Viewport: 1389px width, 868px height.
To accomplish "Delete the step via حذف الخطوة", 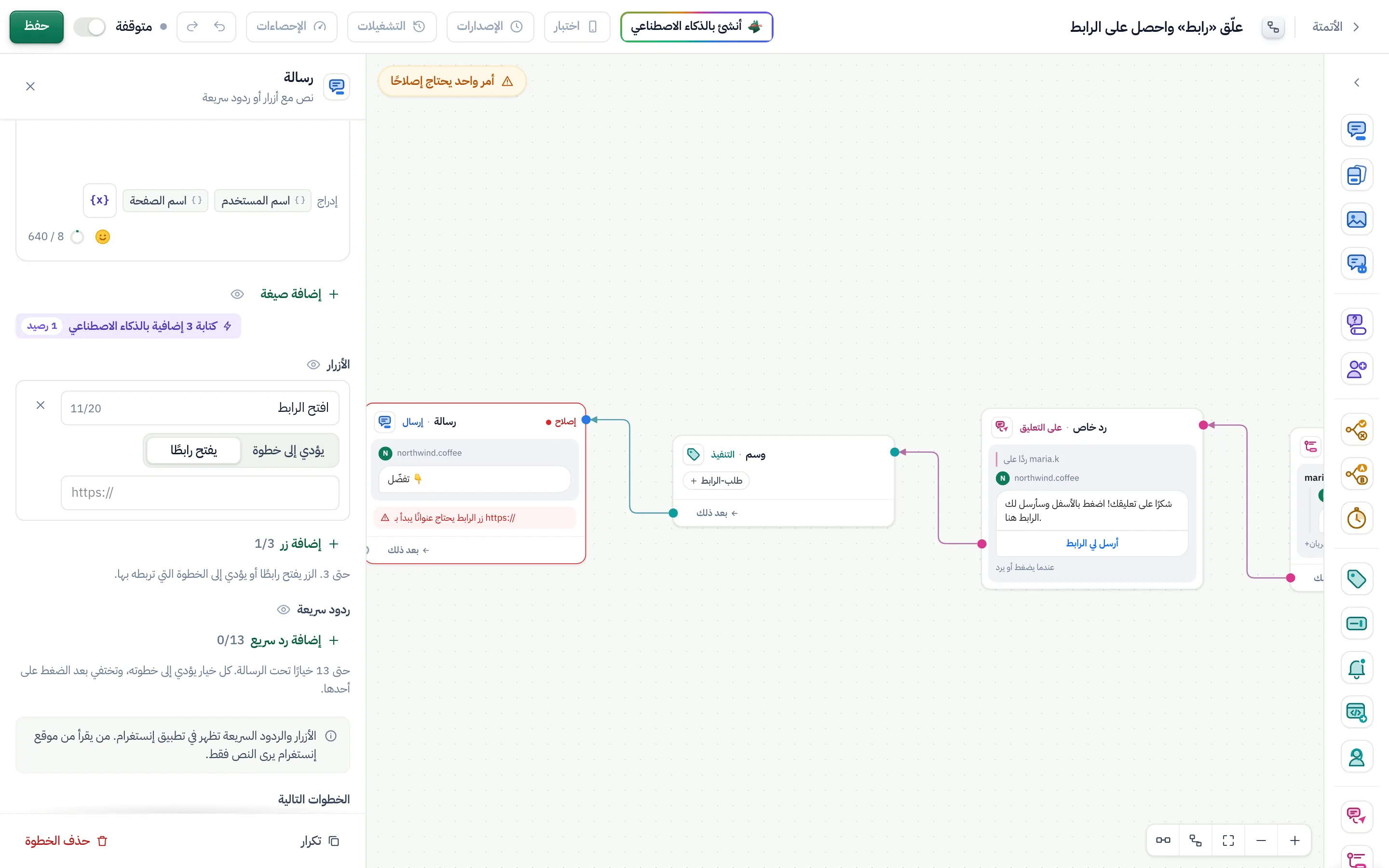I will 67,841.
